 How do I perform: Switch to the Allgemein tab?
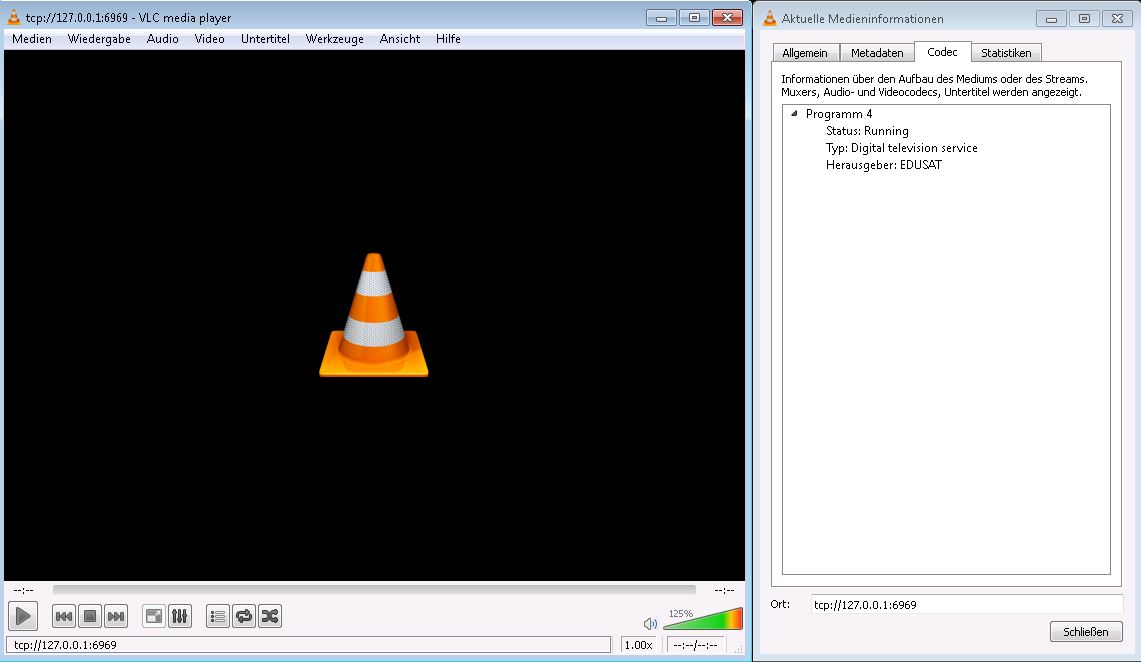(x=805, y=52)
